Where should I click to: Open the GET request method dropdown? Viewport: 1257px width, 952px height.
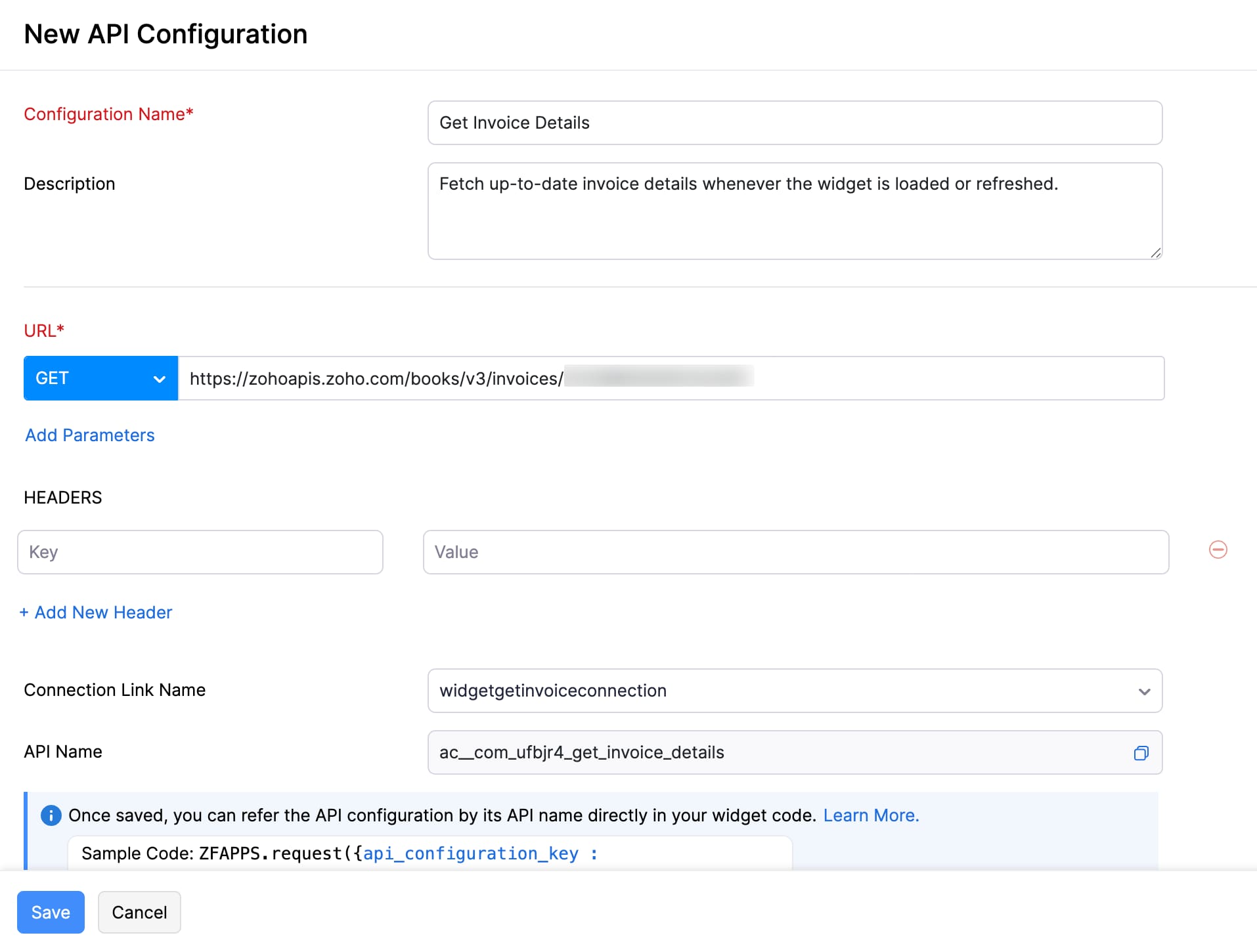(x=158, y=378)
